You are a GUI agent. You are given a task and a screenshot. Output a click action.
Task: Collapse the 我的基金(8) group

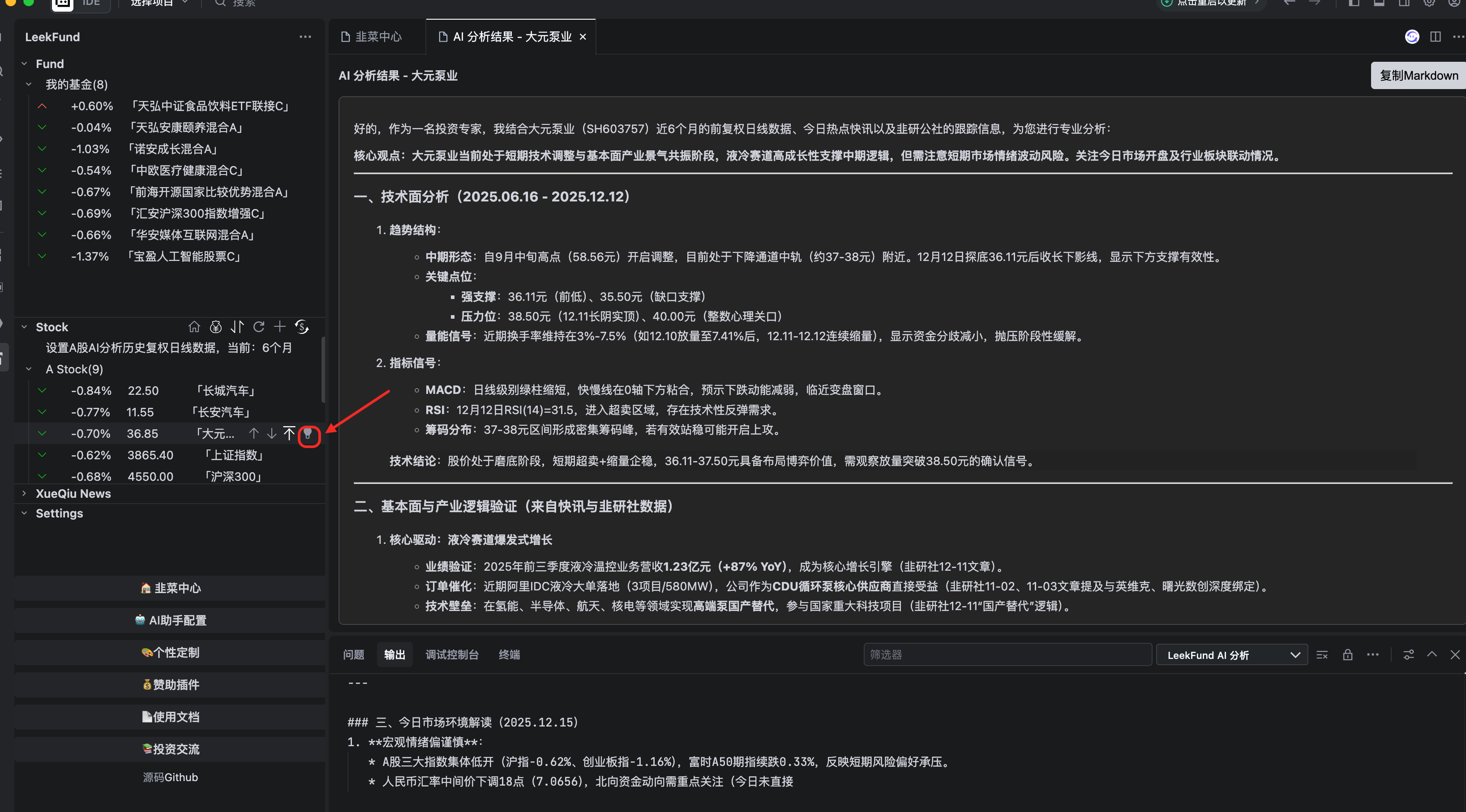coord(29,84)
